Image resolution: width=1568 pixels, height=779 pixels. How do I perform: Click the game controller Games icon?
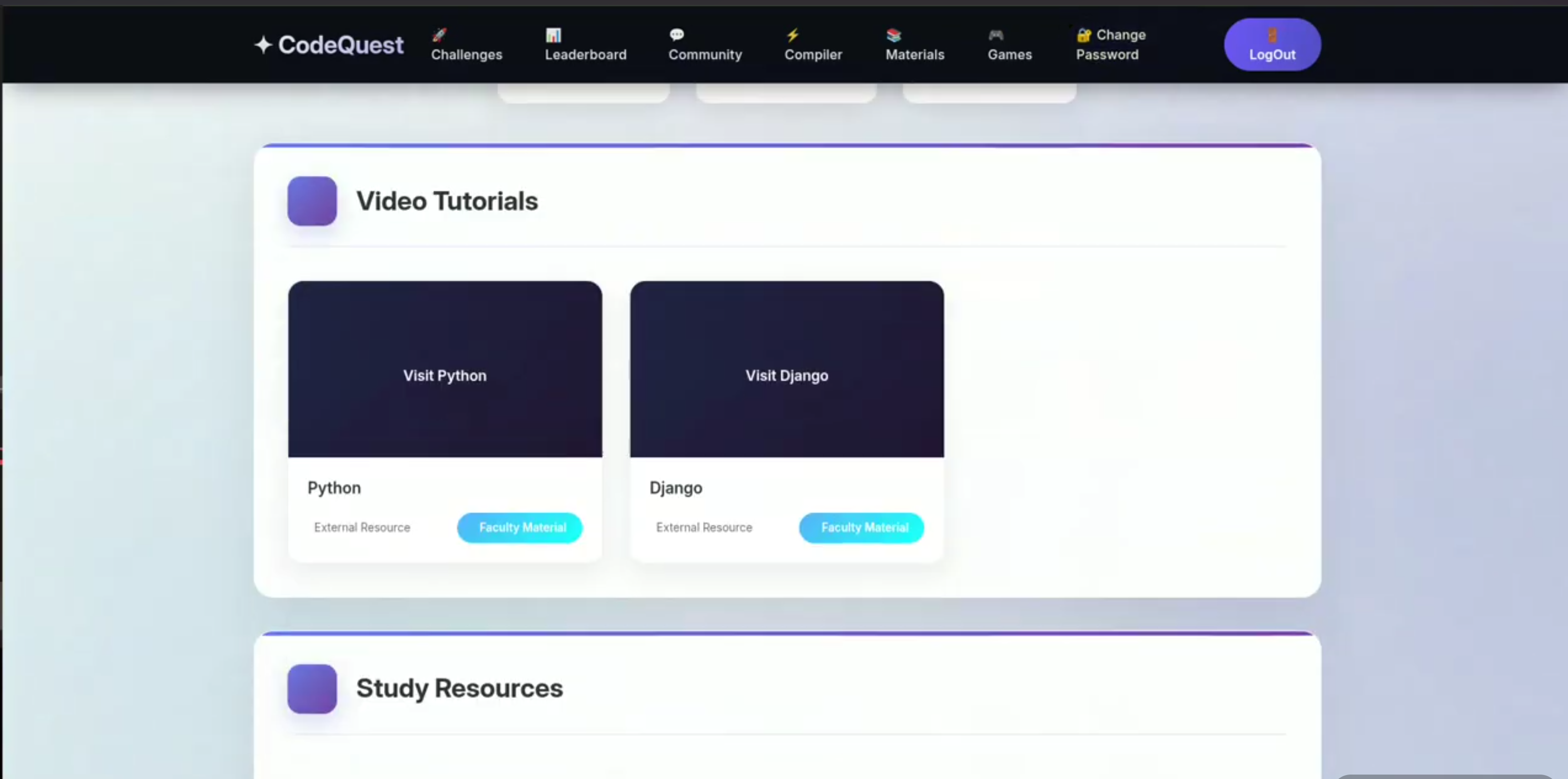click(996, 34)
